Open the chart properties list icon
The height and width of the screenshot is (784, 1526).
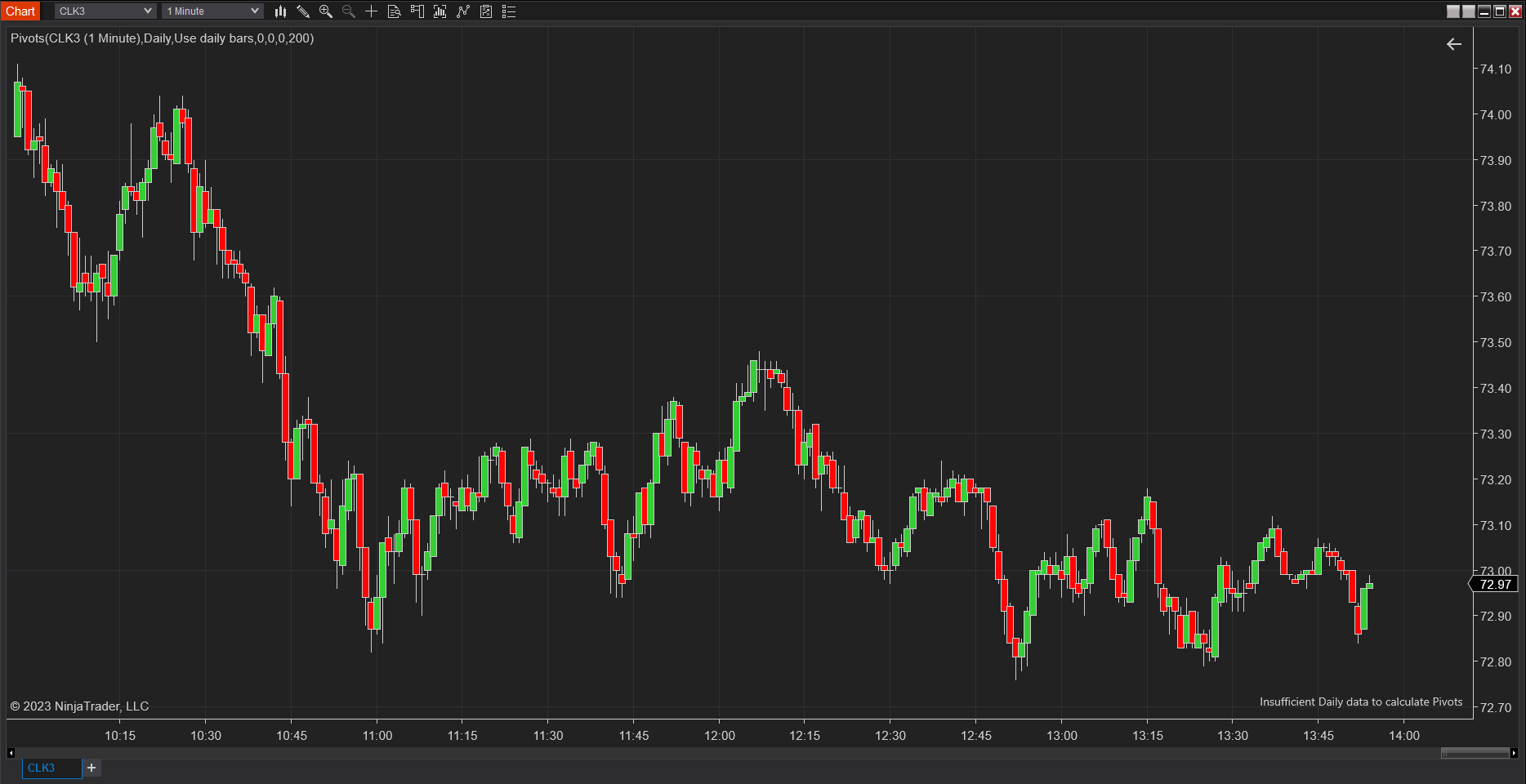tap(509, 11)
